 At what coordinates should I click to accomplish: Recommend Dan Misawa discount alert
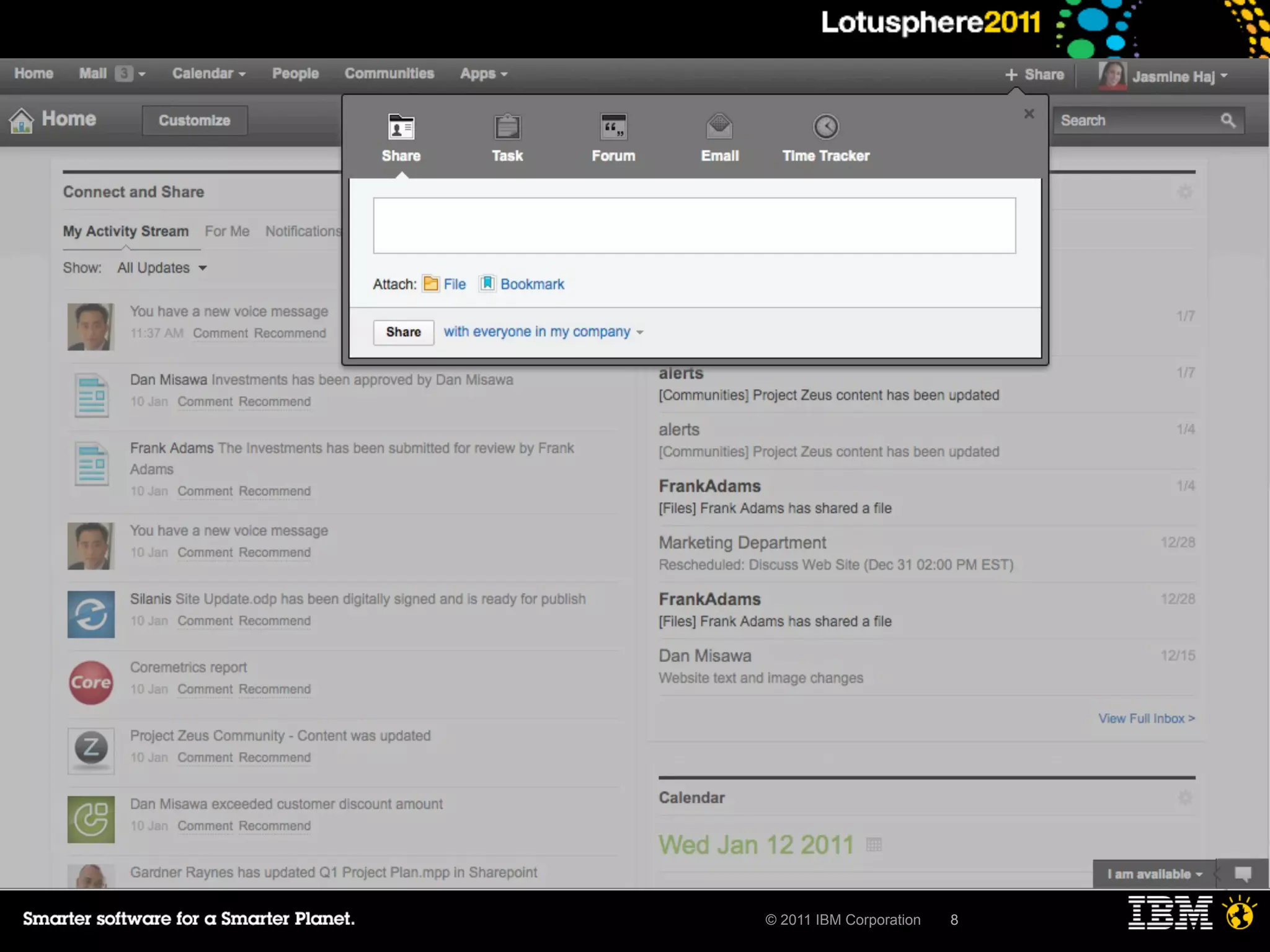click(x=275, y=826)
